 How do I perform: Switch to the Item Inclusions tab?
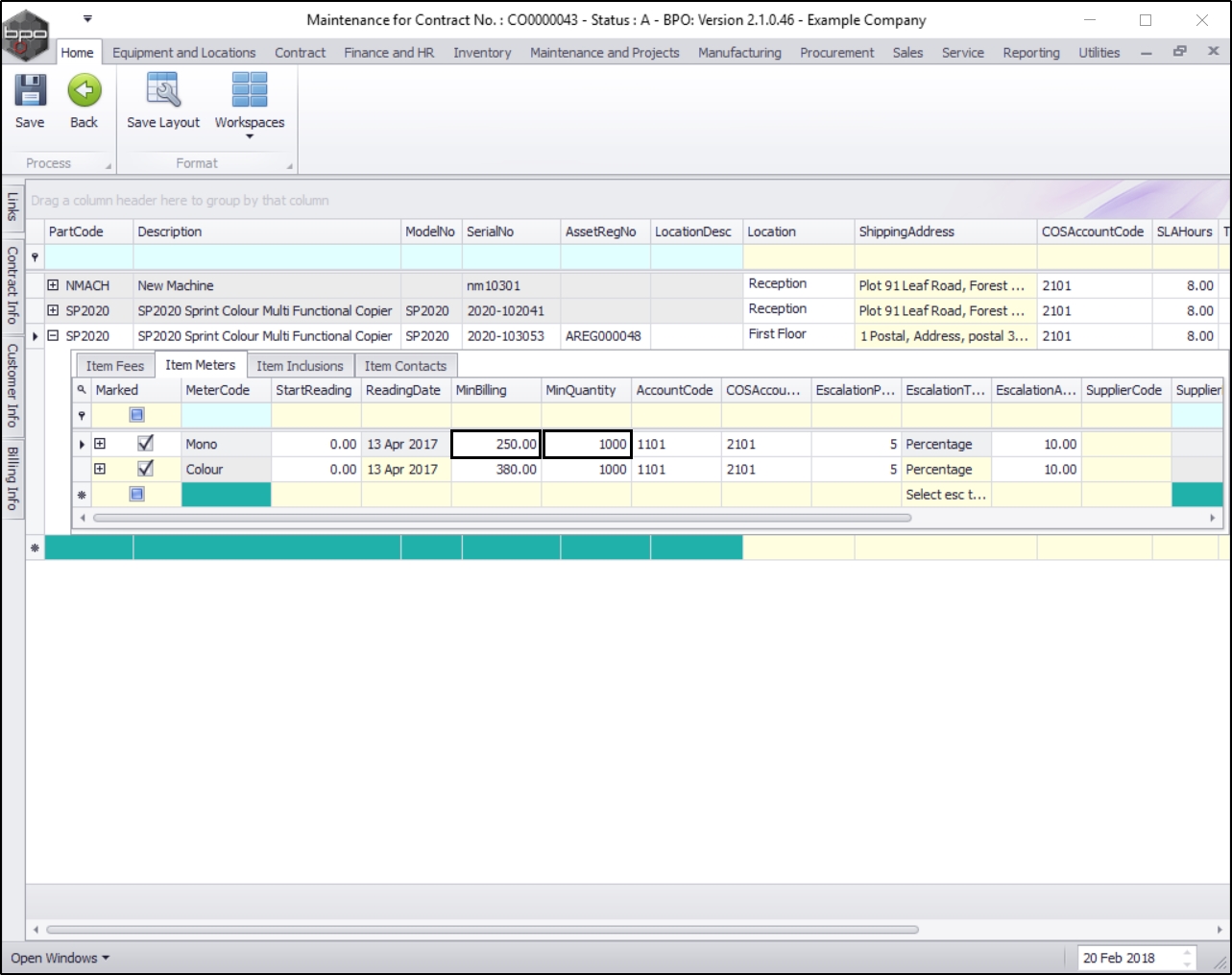[301, 366]
